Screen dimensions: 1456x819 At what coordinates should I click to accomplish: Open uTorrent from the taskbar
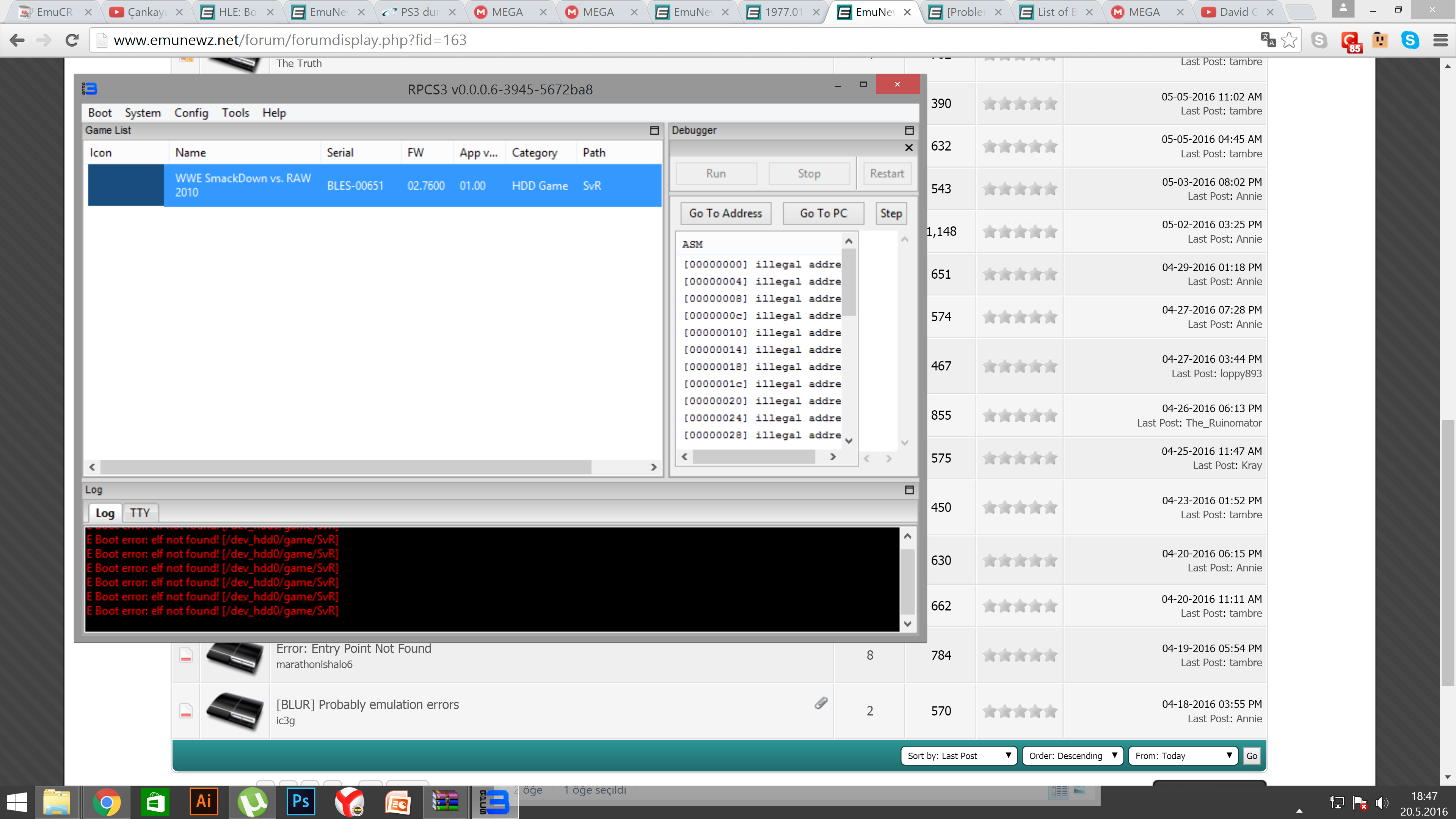click(252, 802)
